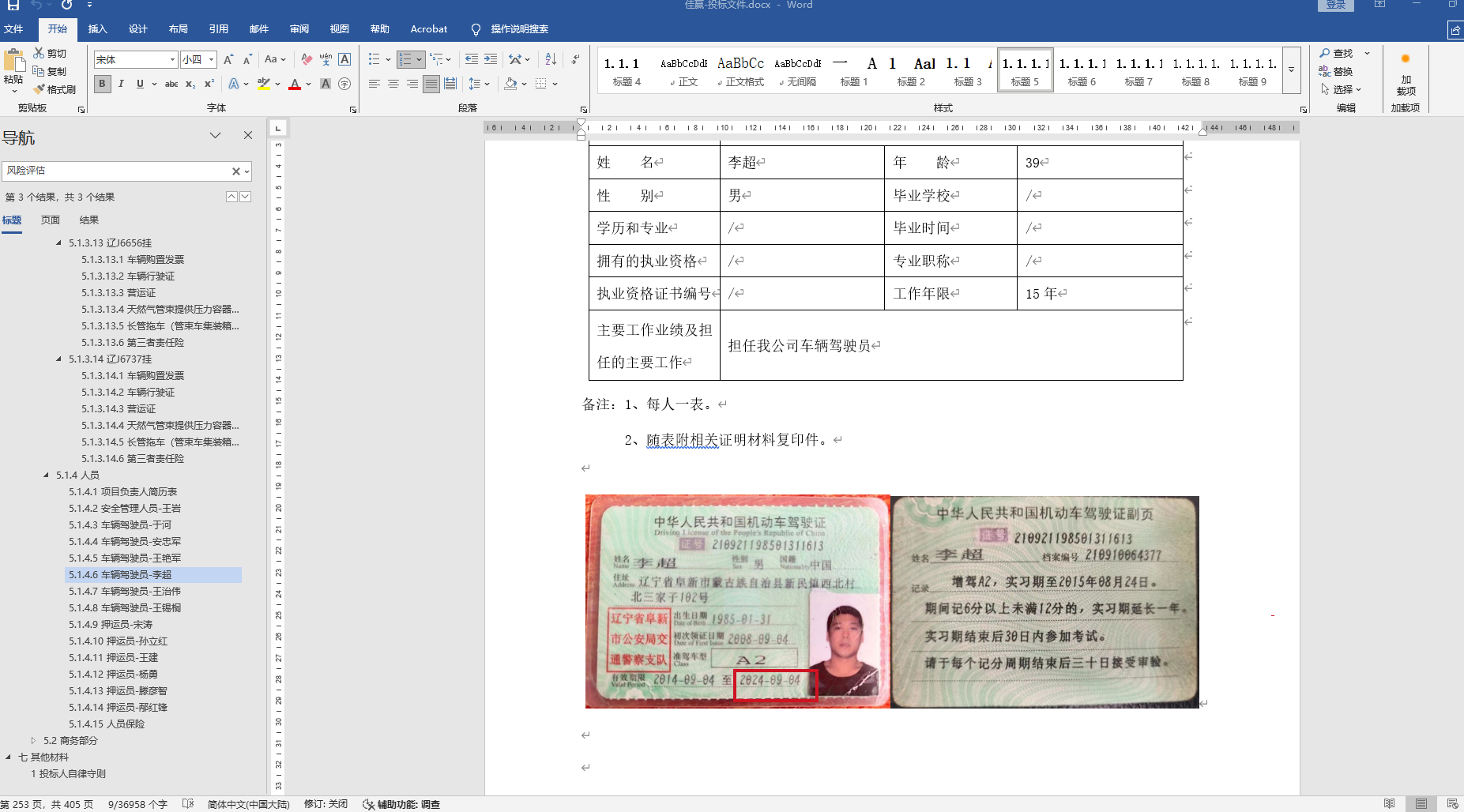Expand the 5.2 商务部分 tree node
Screen dimensions: 1464x812
coord(33,741)
